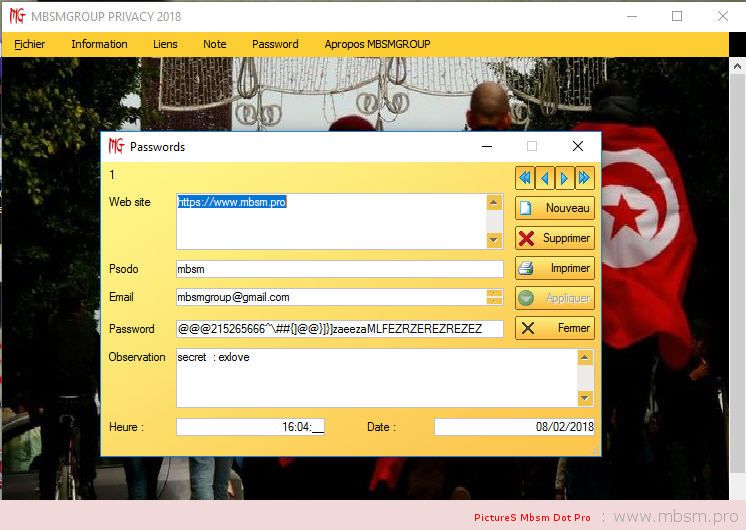Click into the Psodo text field
This screenshot has height=530, width=746.
pyautogui.click(x=339, y=269)
